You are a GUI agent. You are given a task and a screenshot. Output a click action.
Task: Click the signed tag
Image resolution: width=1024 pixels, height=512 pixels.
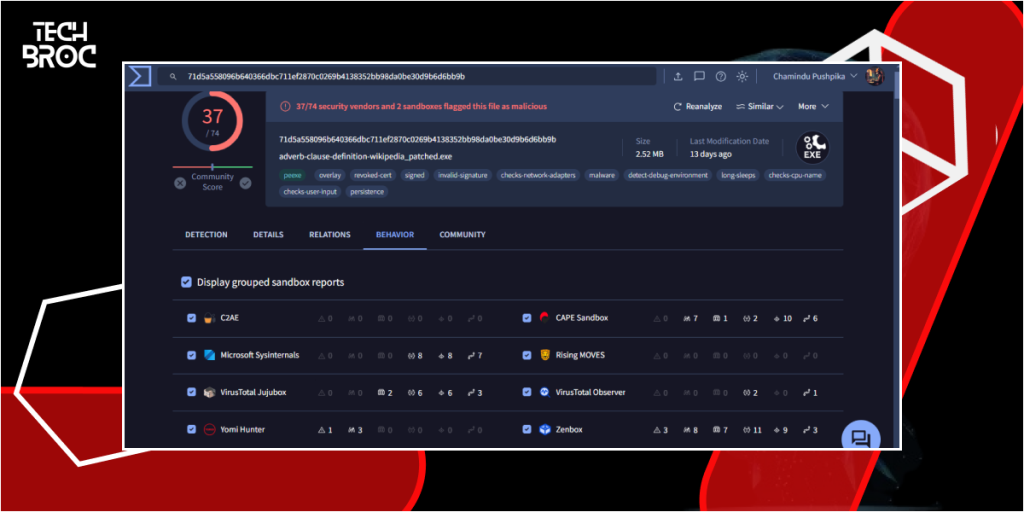(414, 175)
